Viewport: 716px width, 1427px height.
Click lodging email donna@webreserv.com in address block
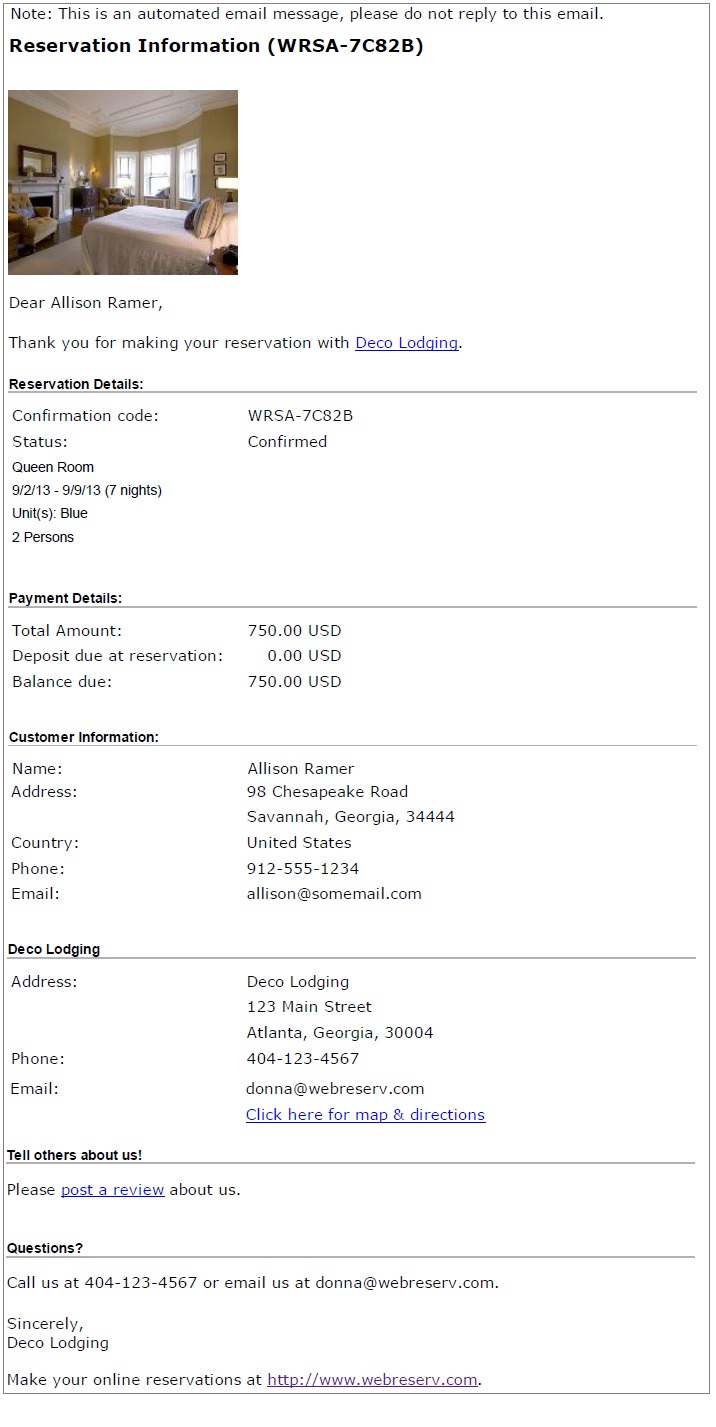[x=335, y=1089]
